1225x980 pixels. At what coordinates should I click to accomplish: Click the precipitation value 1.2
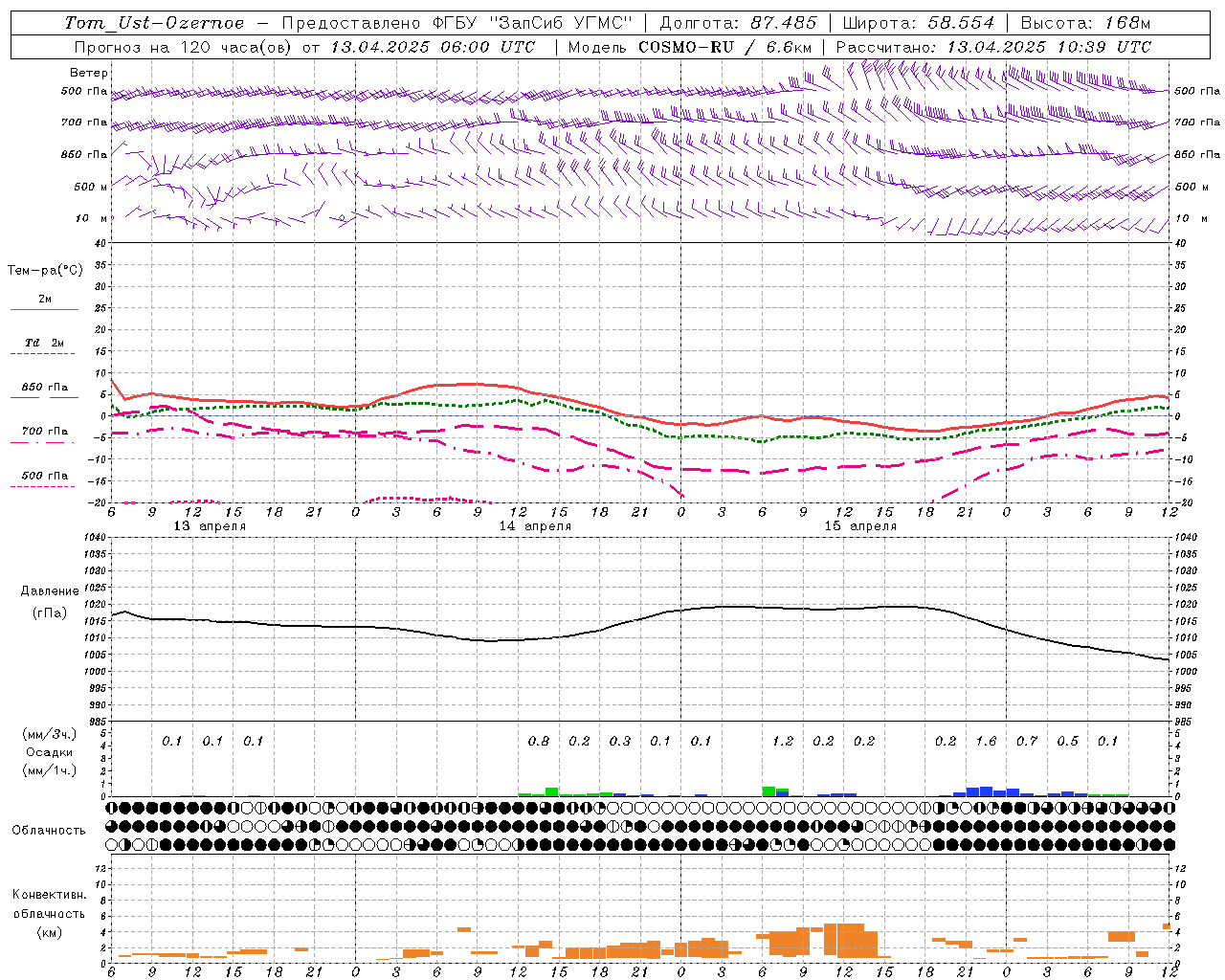[783, 741]
